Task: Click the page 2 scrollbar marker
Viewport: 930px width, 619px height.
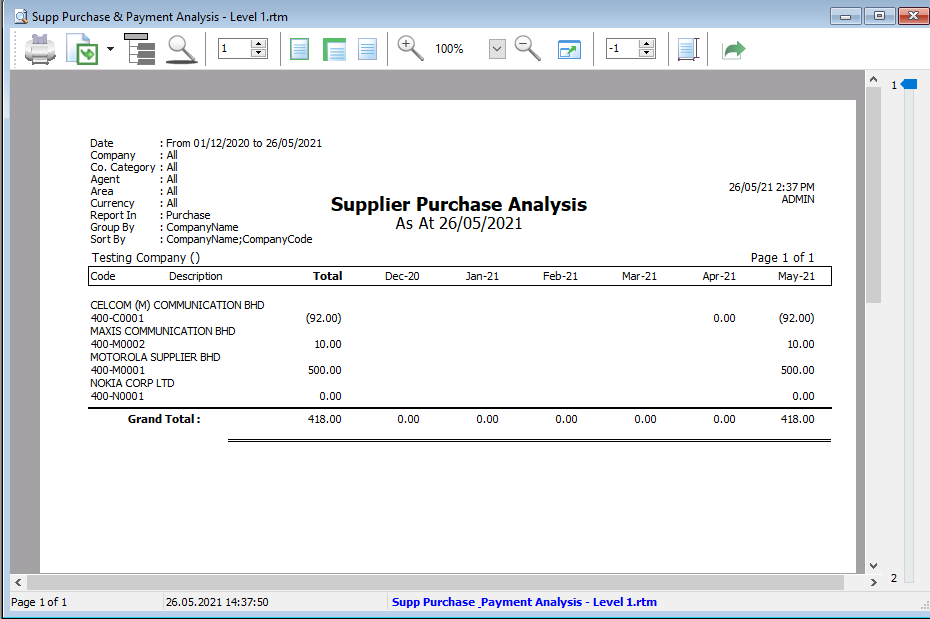Action: 893,578
